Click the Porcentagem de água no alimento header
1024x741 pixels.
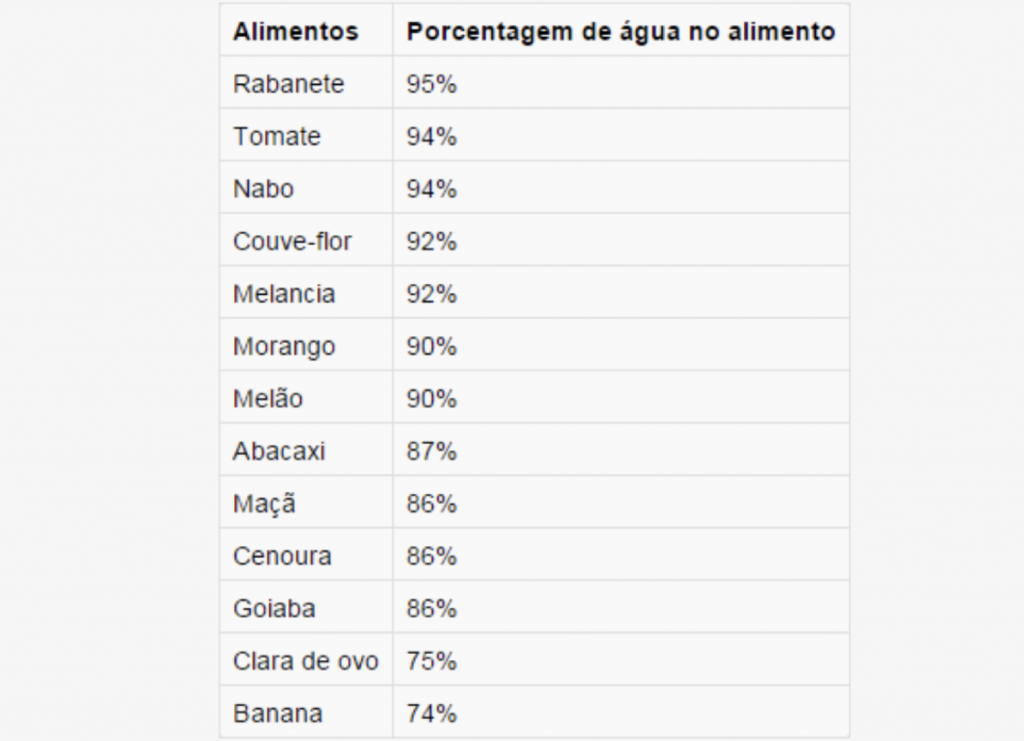(620, 31)
